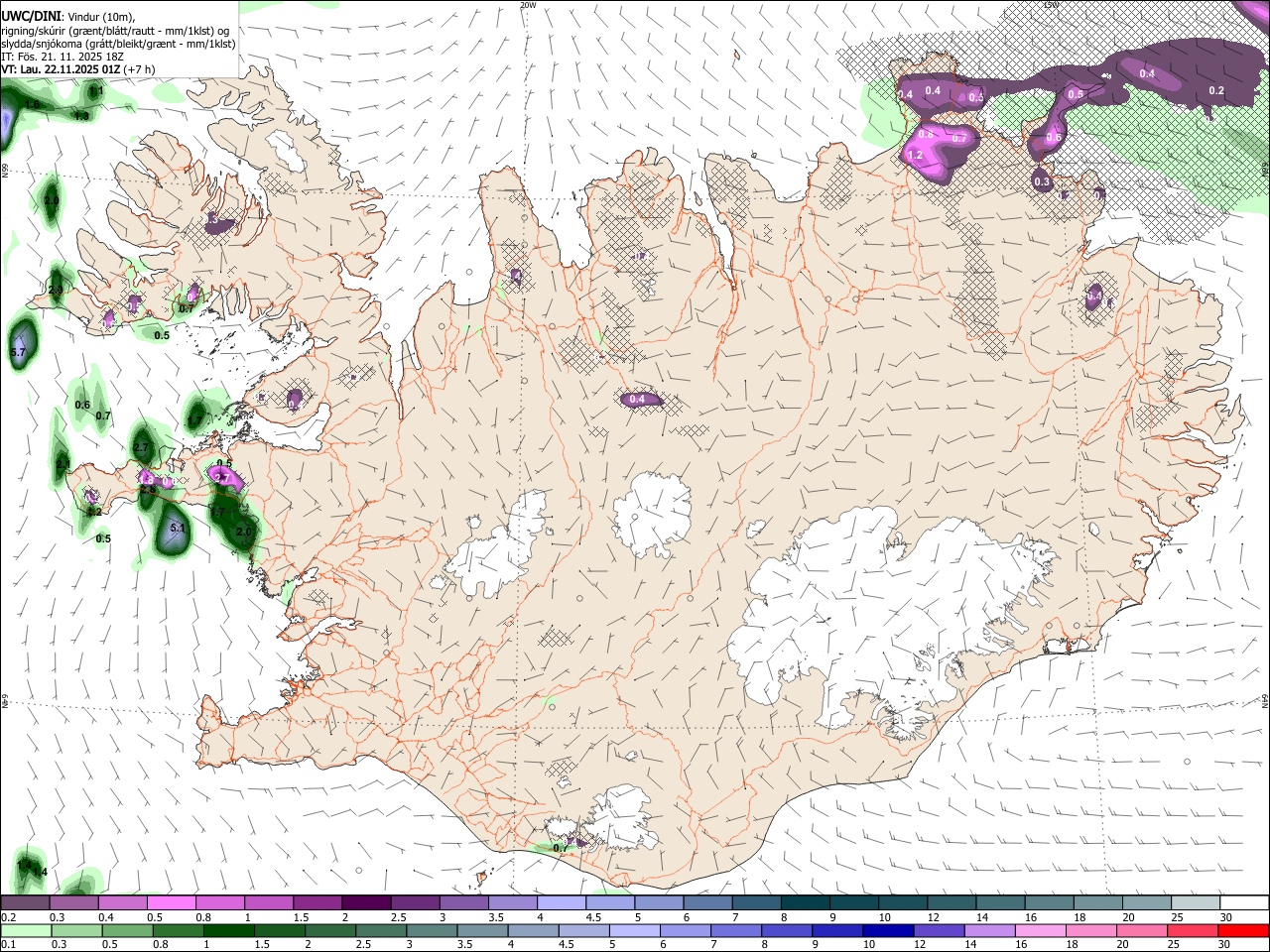Click the '0.1' label in the lower scale

click(8, 945)
